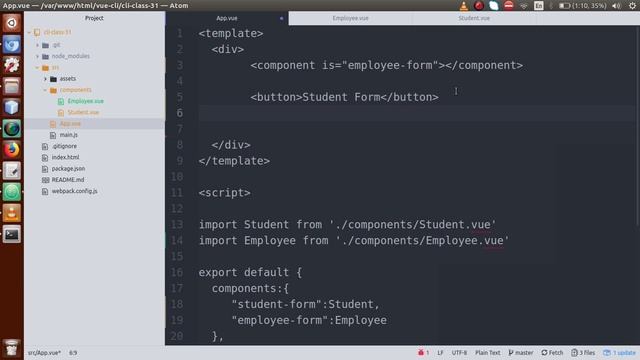Open the system power gear menu
Screen dimensions: 640x360
pos(632,6)
